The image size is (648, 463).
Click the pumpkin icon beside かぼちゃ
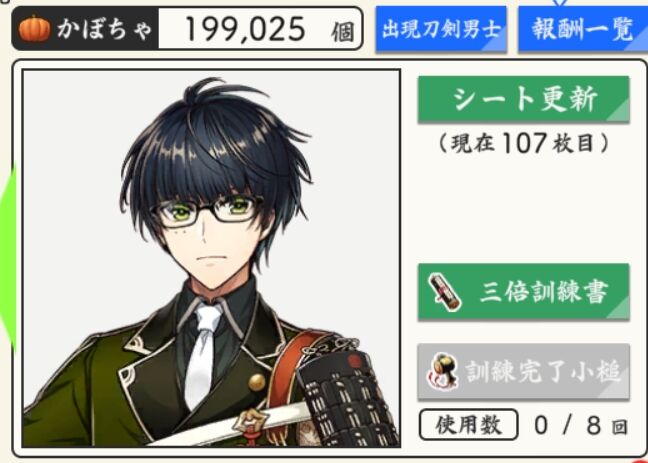coord(34,29)
